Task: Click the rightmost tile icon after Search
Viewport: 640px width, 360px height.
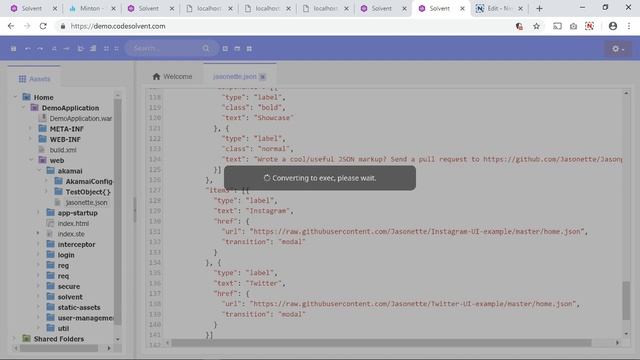Action: 249,49
